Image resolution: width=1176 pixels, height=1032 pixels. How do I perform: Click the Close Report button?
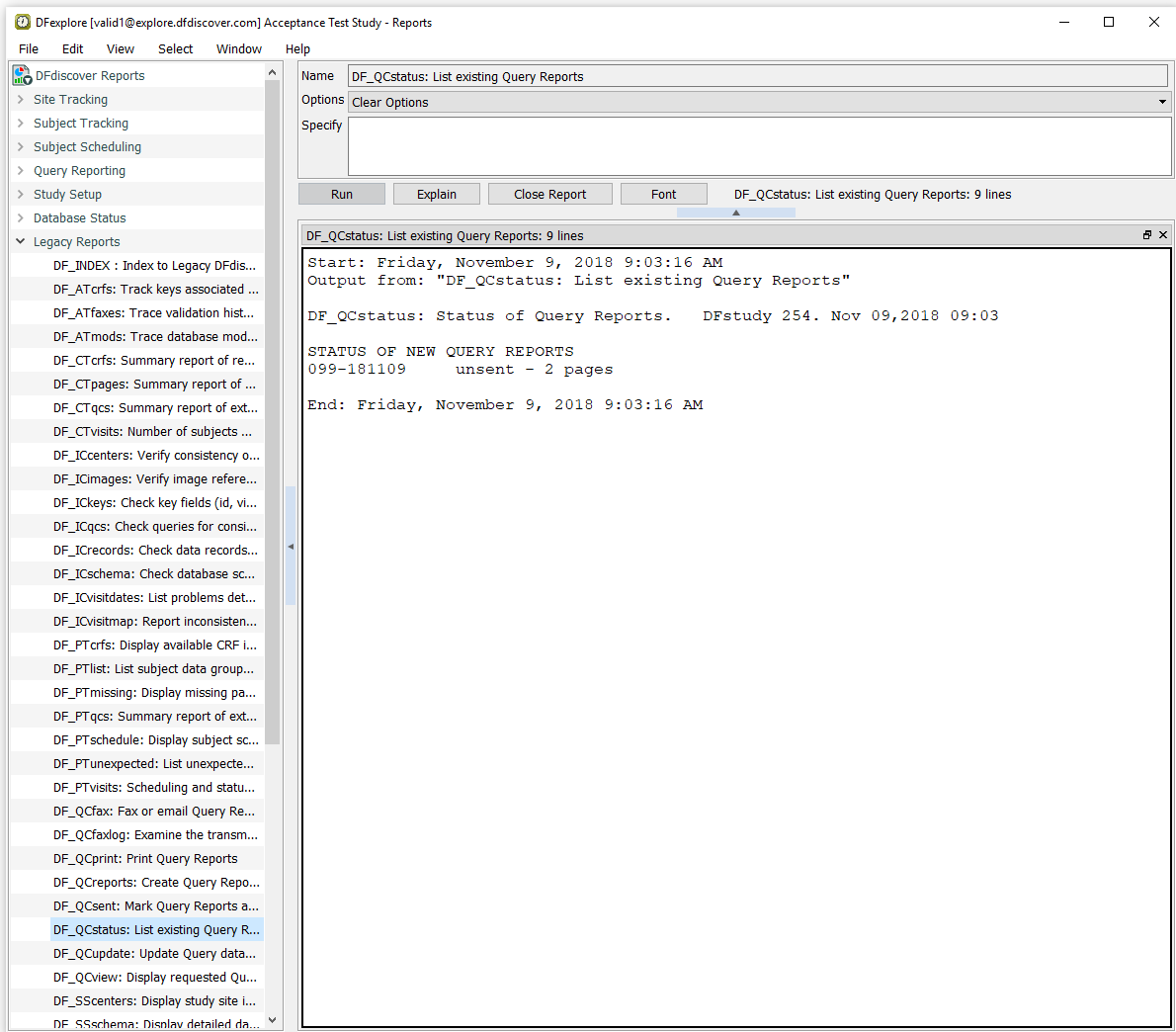coord(549,194)
